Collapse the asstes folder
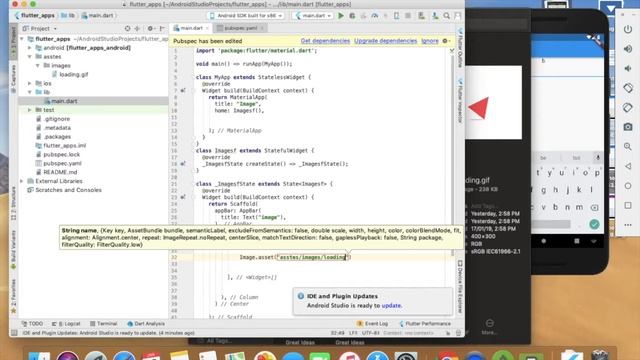 [29, 57]
